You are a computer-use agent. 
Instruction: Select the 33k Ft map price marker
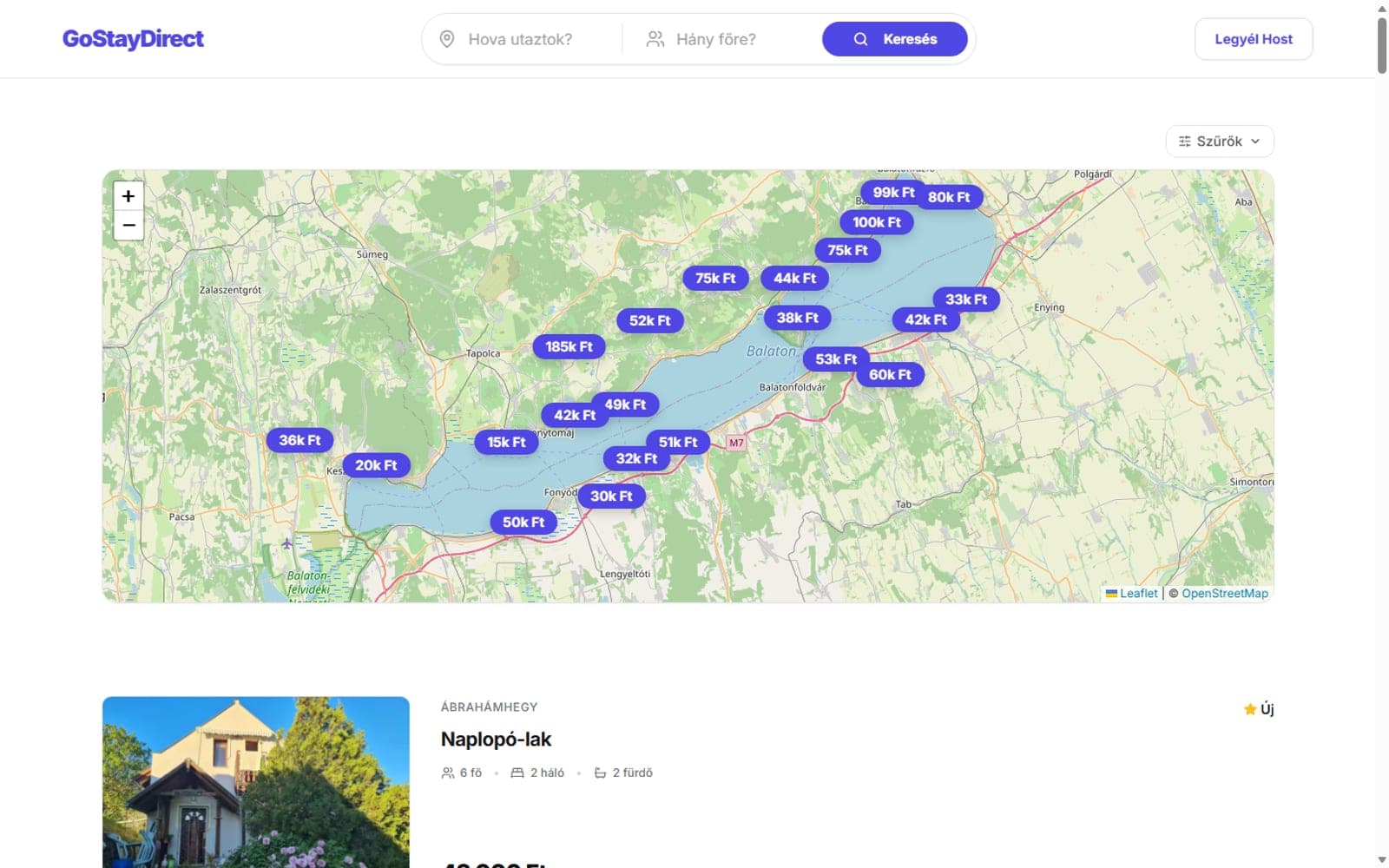tap(966, 299)
